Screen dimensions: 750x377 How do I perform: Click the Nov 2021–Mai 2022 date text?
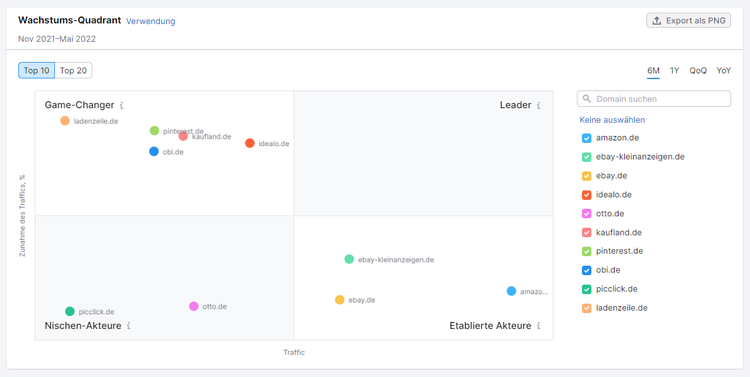57,39
